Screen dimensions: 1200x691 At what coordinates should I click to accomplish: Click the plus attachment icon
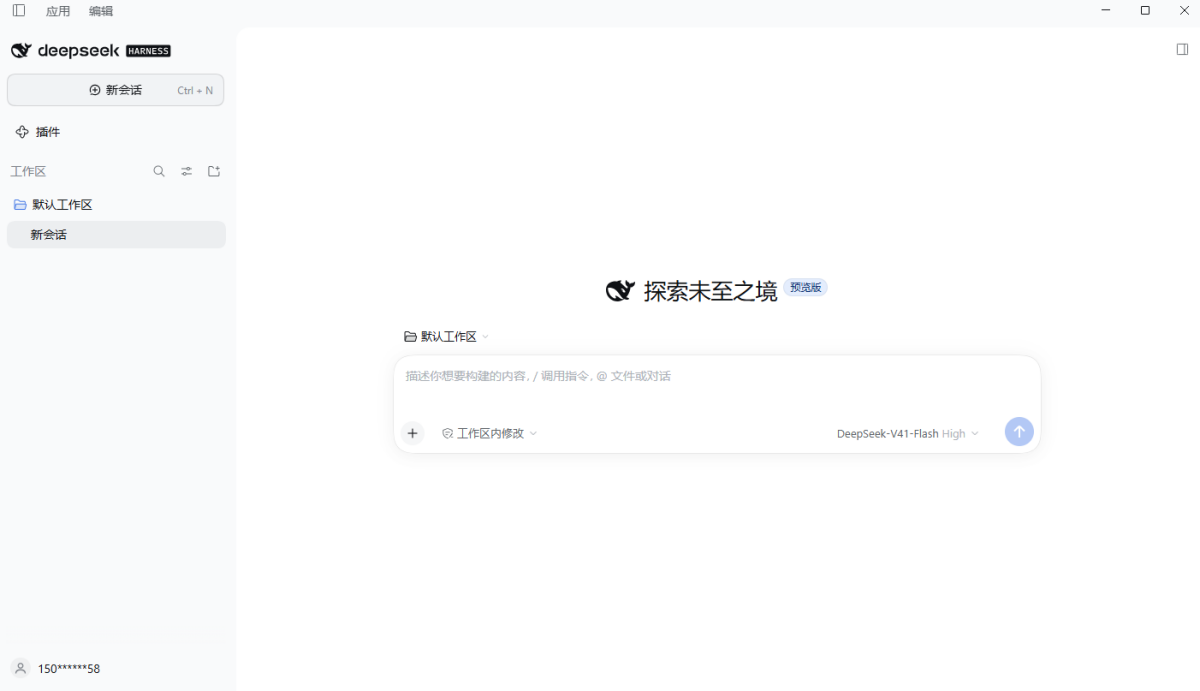(x=412, y=433)
